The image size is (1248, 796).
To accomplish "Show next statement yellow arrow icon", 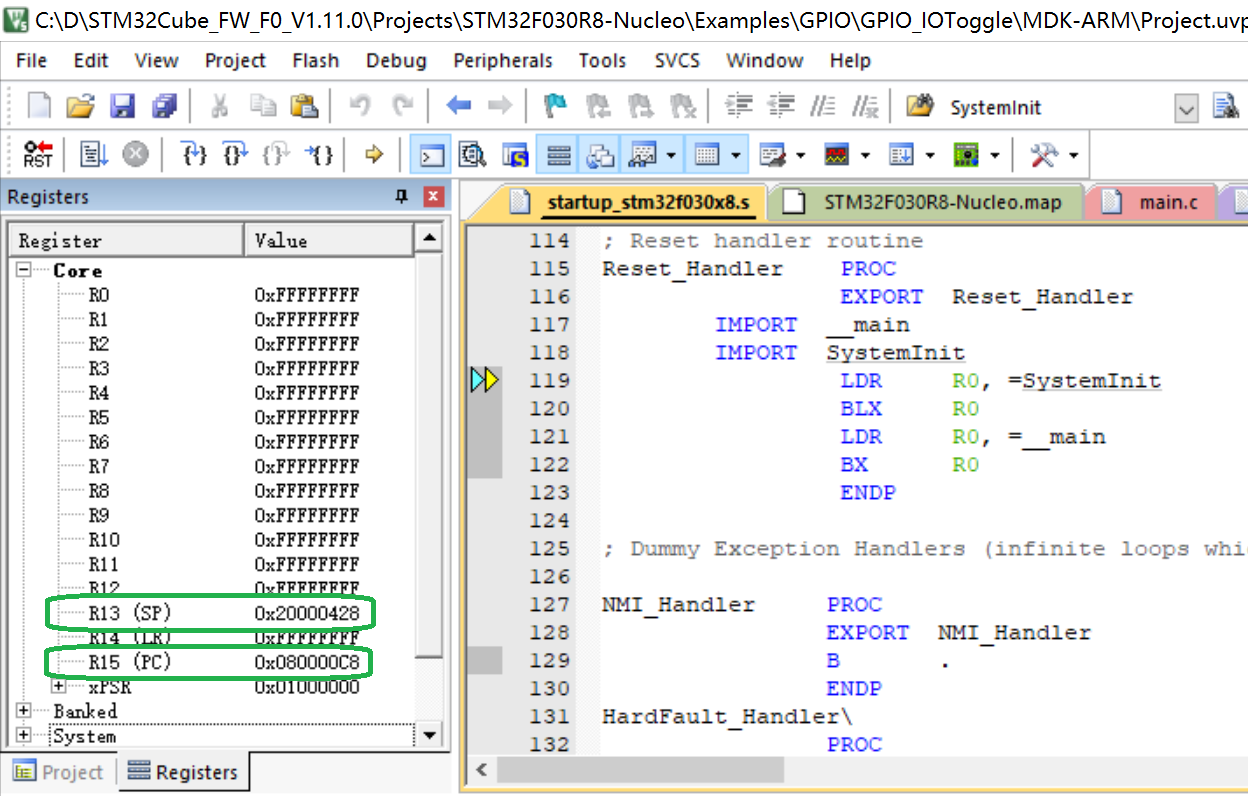I will (x=375, y=154).
